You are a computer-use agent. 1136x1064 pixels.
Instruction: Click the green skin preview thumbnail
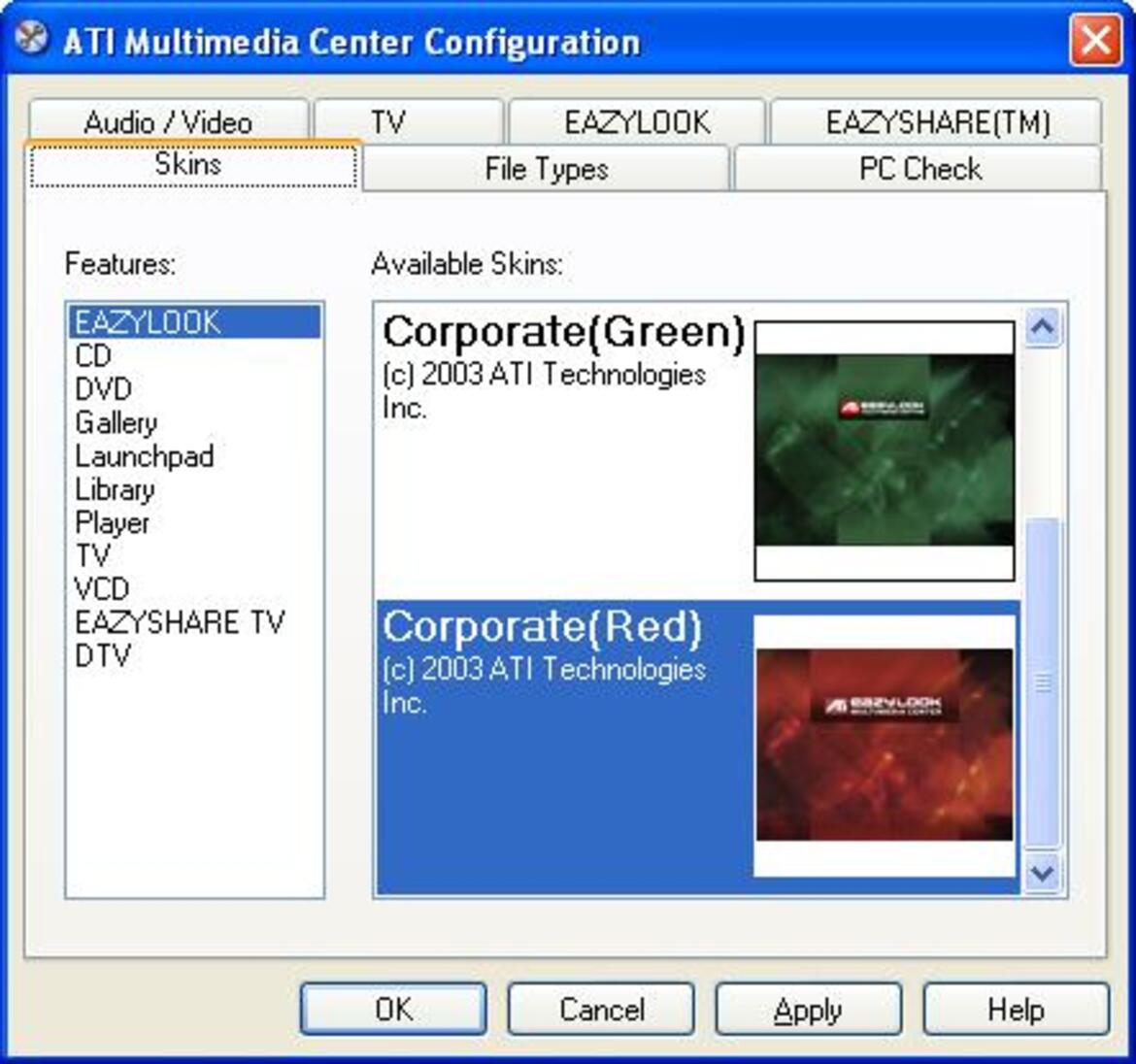pyautogui.click(x=884, y=450)
